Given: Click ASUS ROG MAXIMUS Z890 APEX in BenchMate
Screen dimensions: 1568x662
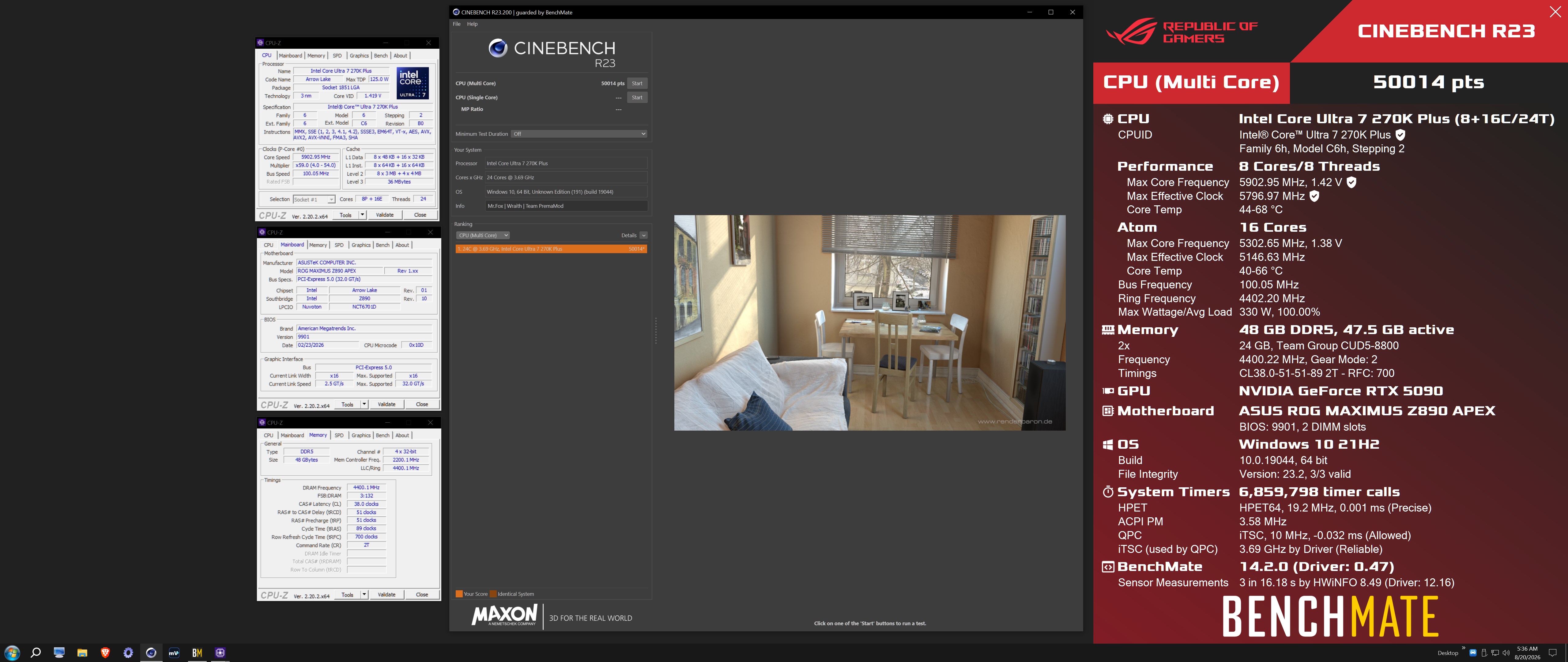Looking at the screenshot, I should tap(1366, 411).
